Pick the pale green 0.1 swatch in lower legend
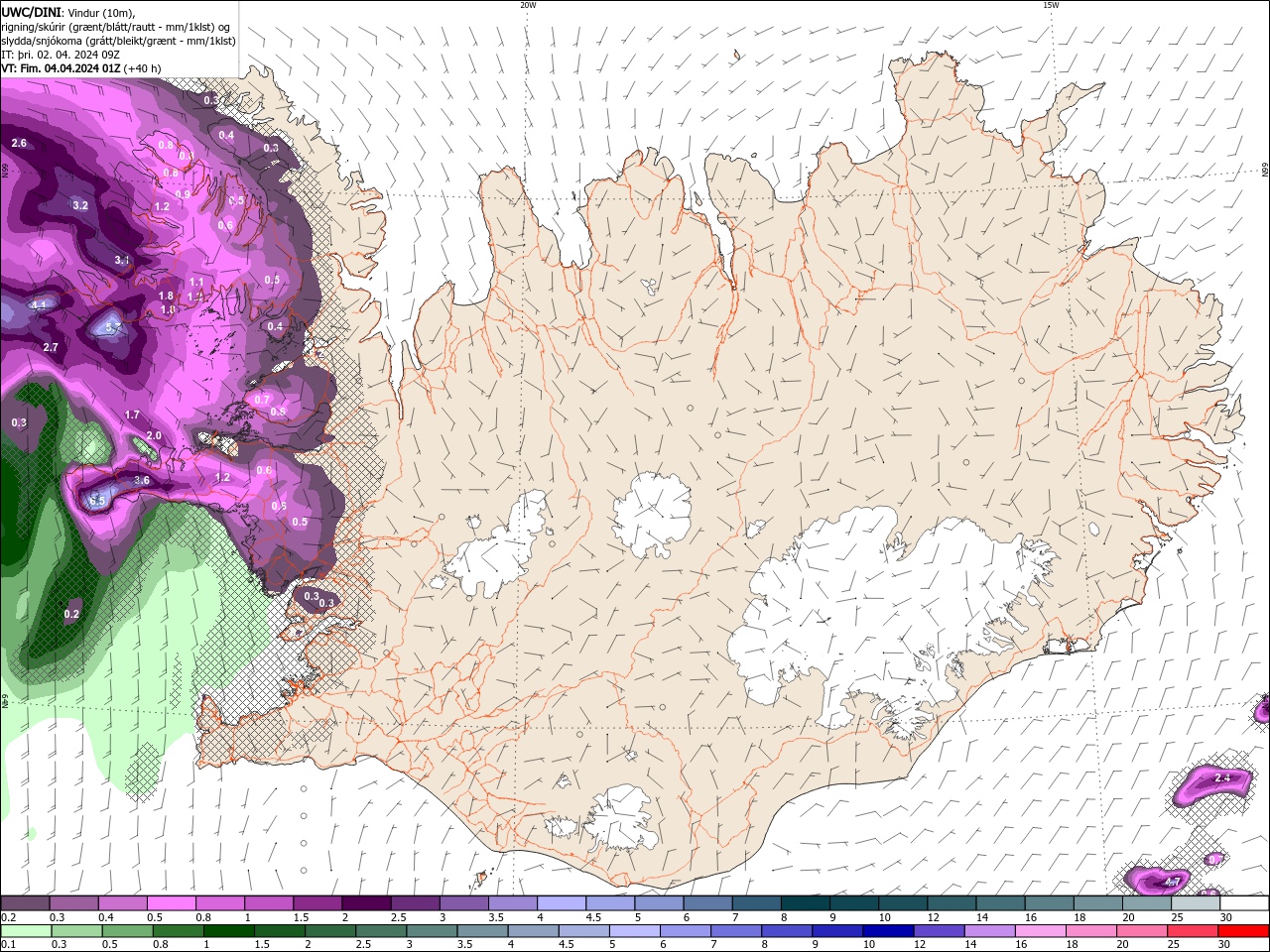1270x952 pixels. [x=25, y=931]
